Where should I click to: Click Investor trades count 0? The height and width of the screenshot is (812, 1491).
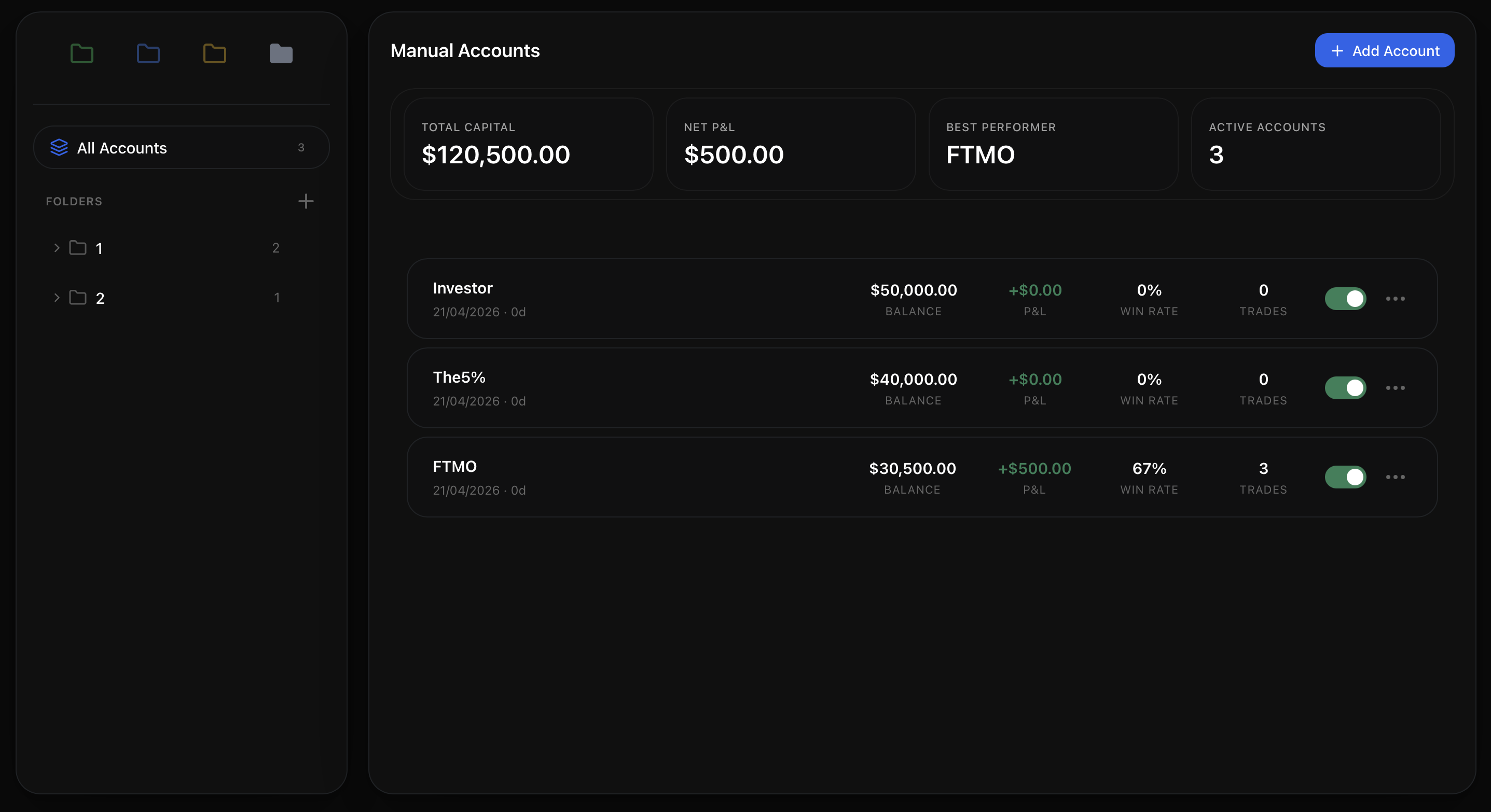[1264, 290]
